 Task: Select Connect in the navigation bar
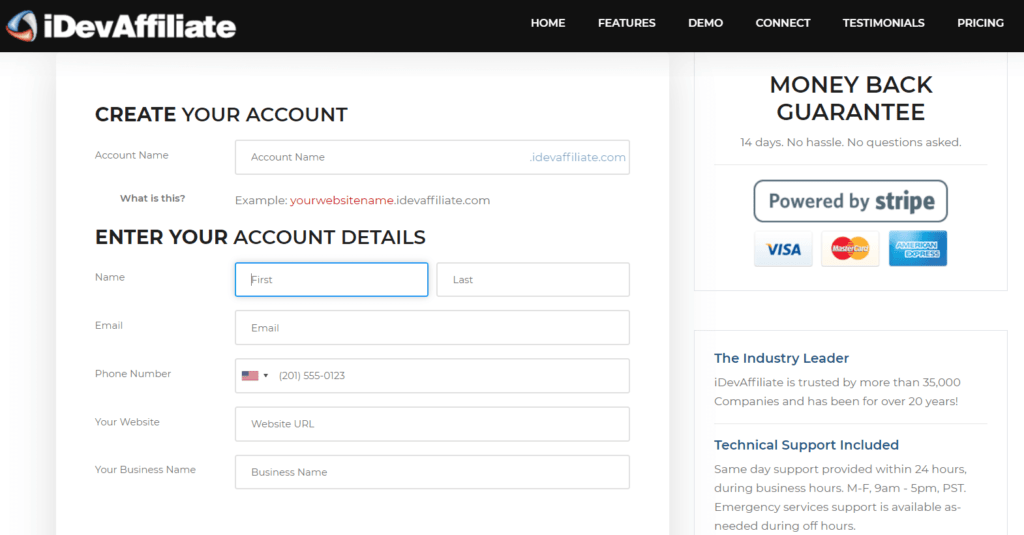tap(783, 23)
